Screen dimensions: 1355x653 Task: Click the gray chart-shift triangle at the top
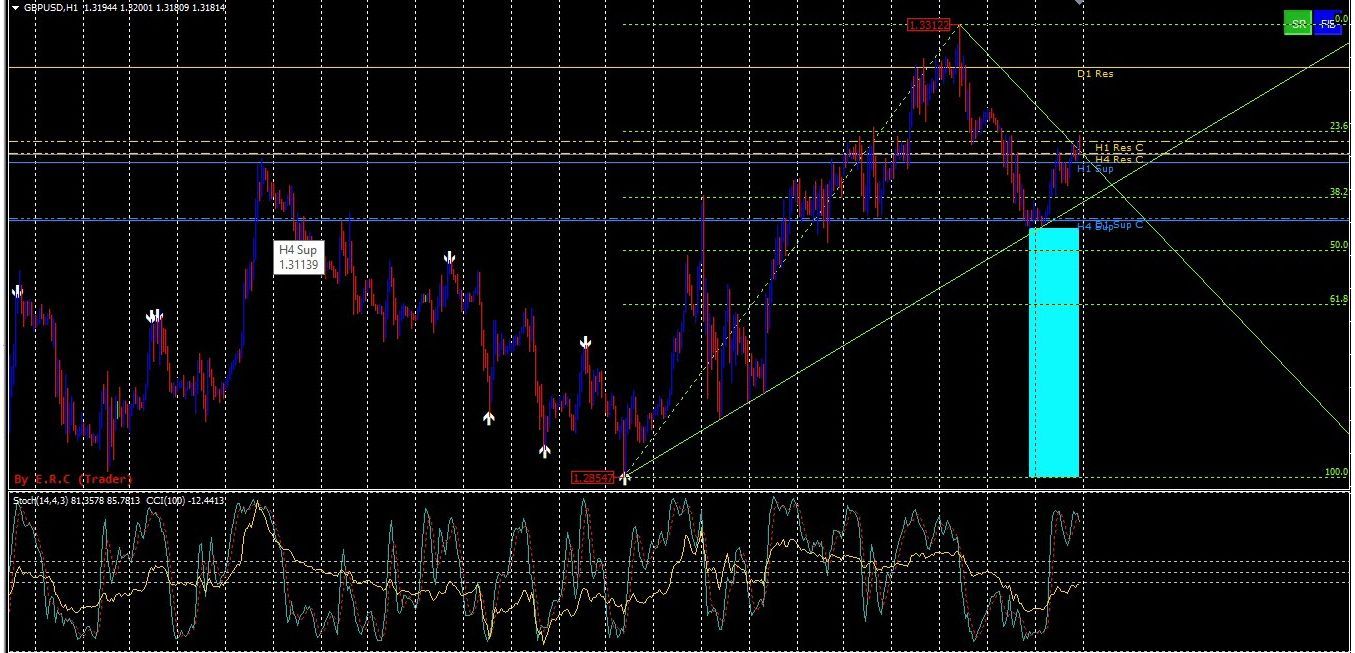(1078, 4)
